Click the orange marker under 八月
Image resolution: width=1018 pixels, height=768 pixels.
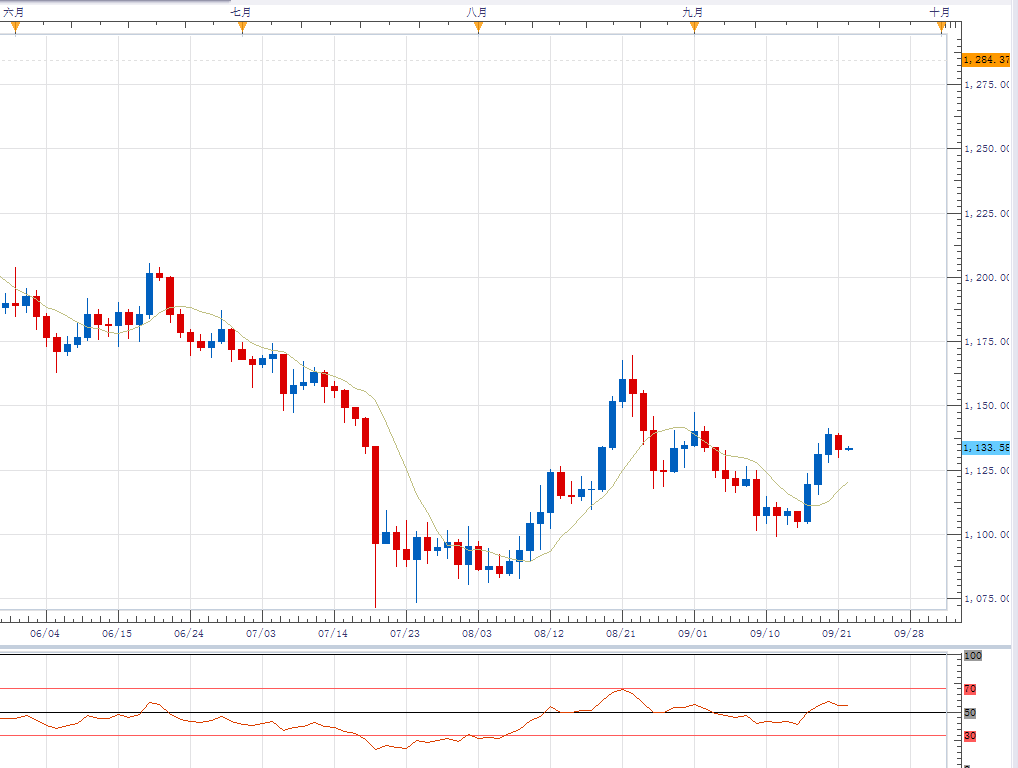[478, 27]
